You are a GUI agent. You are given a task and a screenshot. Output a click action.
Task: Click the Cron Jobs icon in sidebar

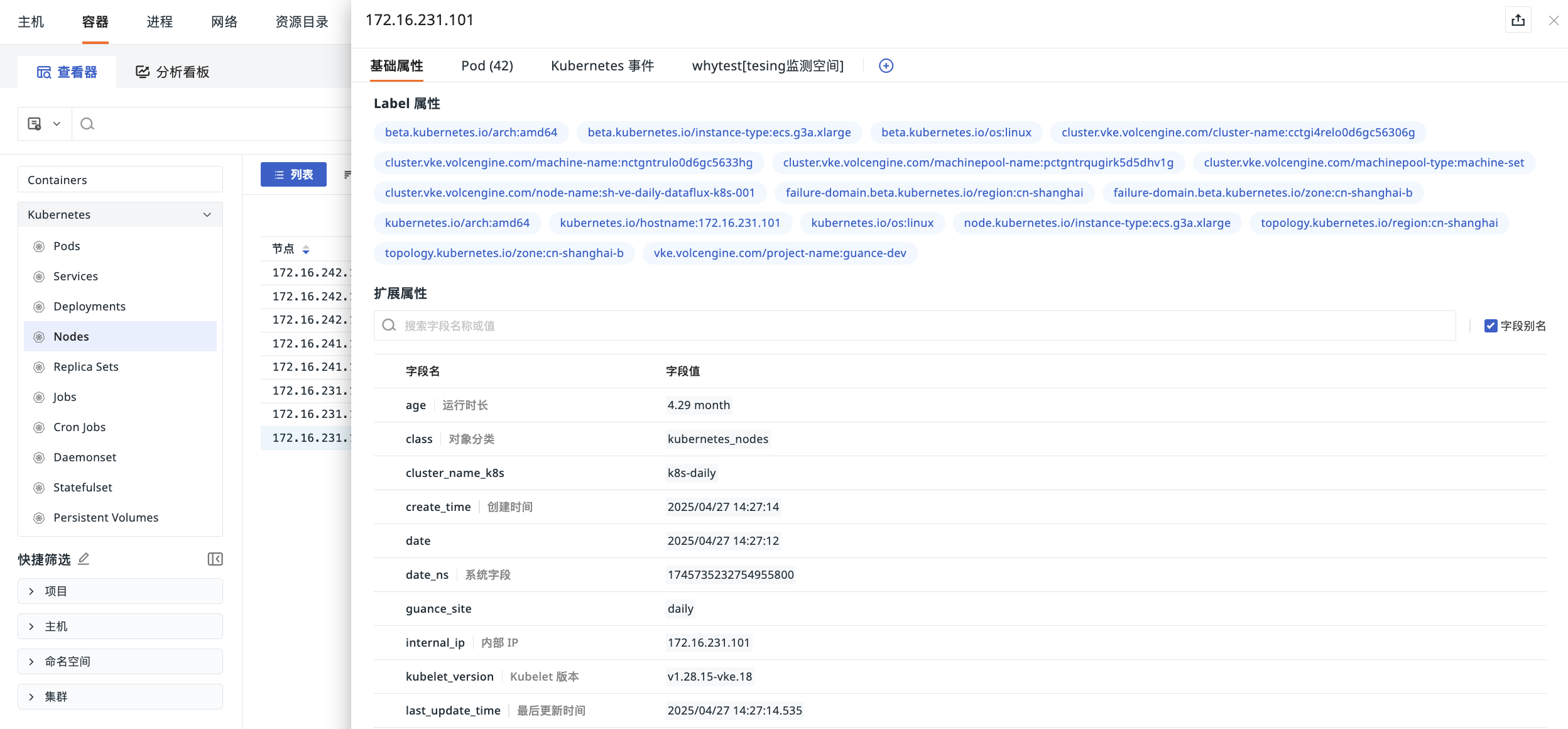(39, 427)
